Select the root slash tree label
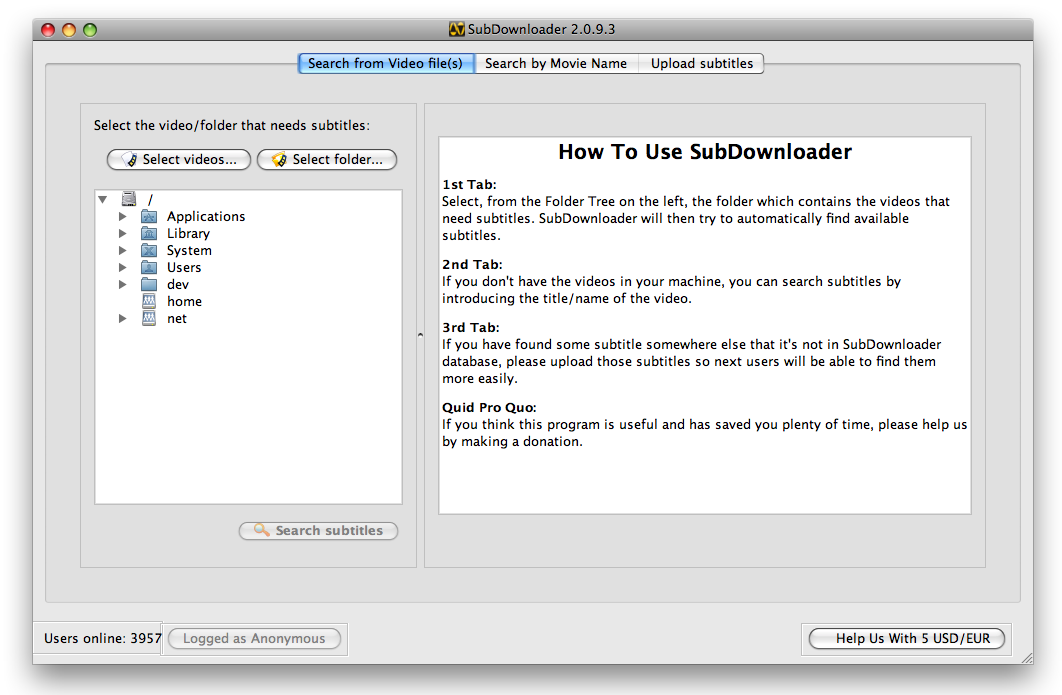This screenshot has height=695, width=1062. [150, 200]
